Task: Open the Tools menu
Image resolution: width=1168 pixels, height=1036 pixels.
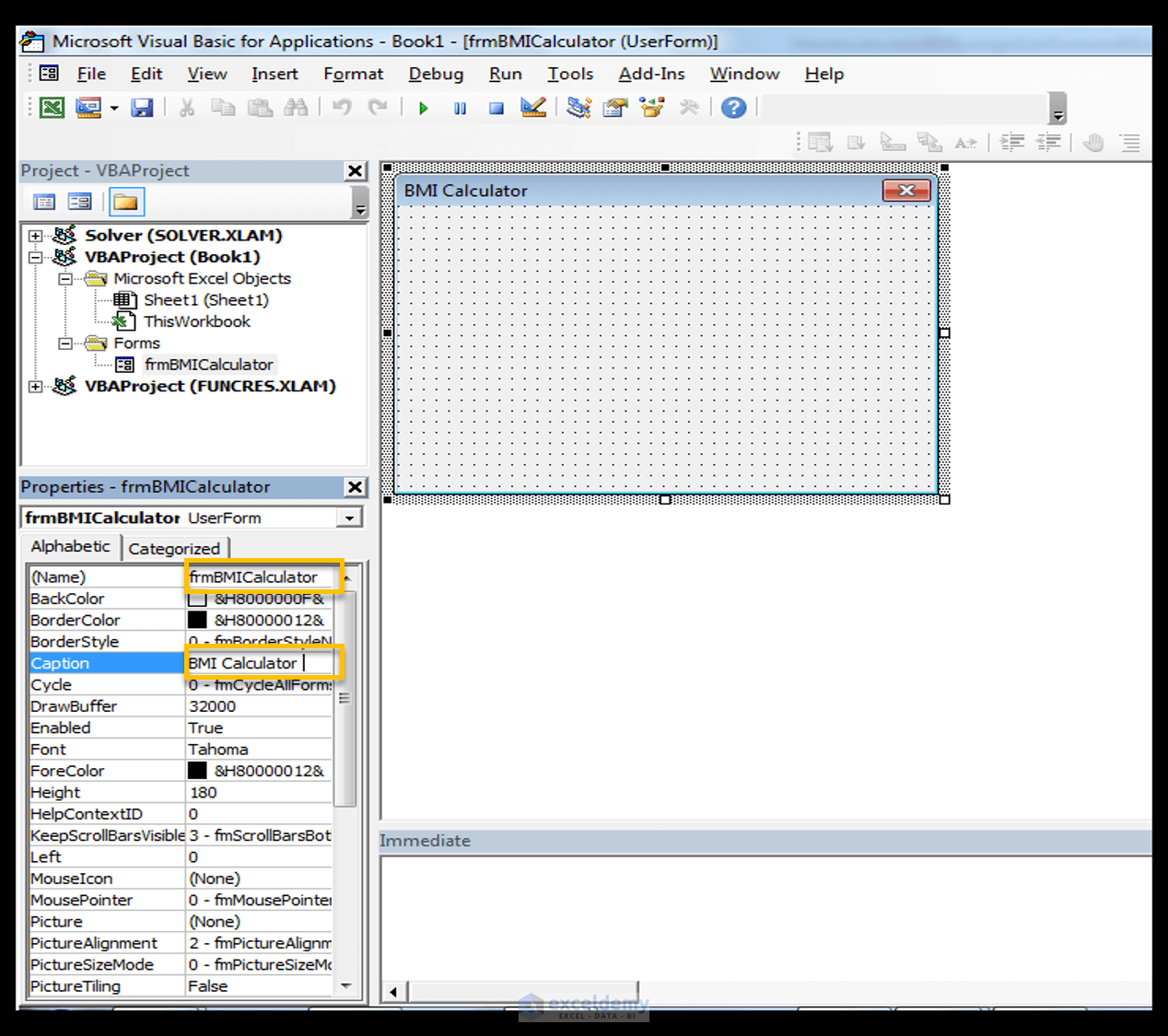Action: pyautogui.click(x=570, y=74)
